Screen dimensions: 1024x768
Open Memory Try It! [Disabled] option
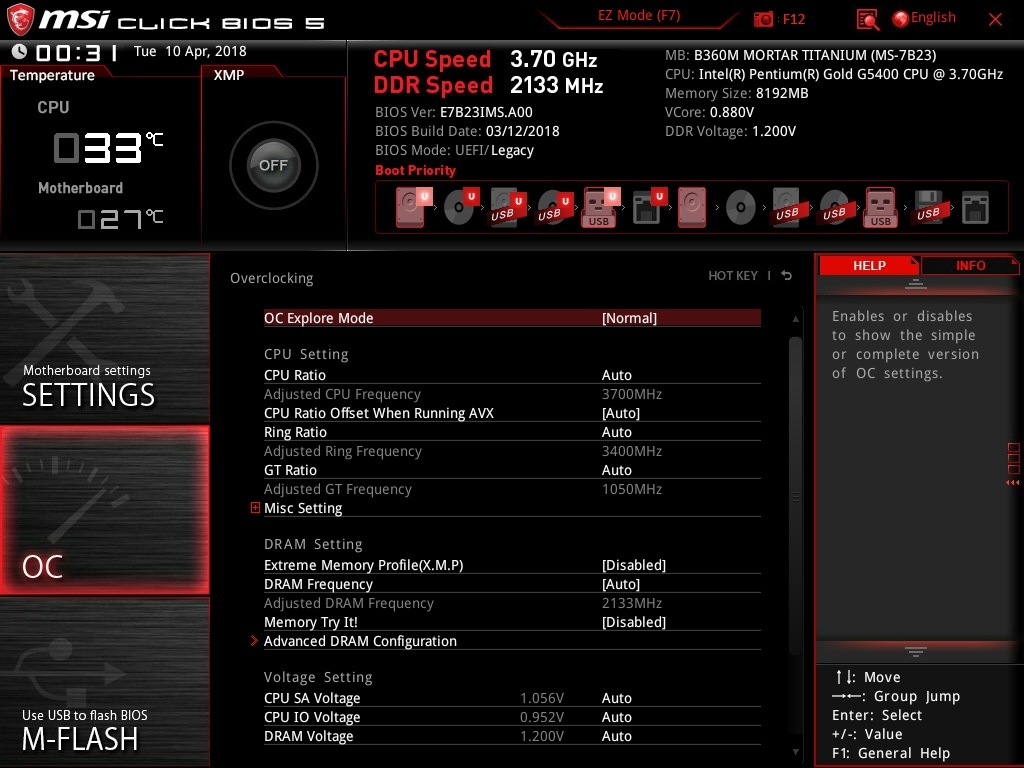pos(512,622)
